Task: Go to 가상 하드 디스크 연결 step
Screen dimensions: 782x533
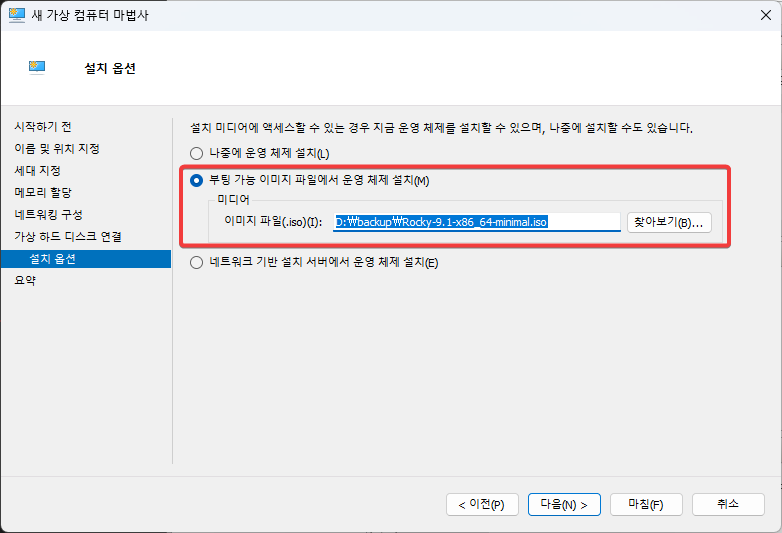Action: (x=67, y=236)
